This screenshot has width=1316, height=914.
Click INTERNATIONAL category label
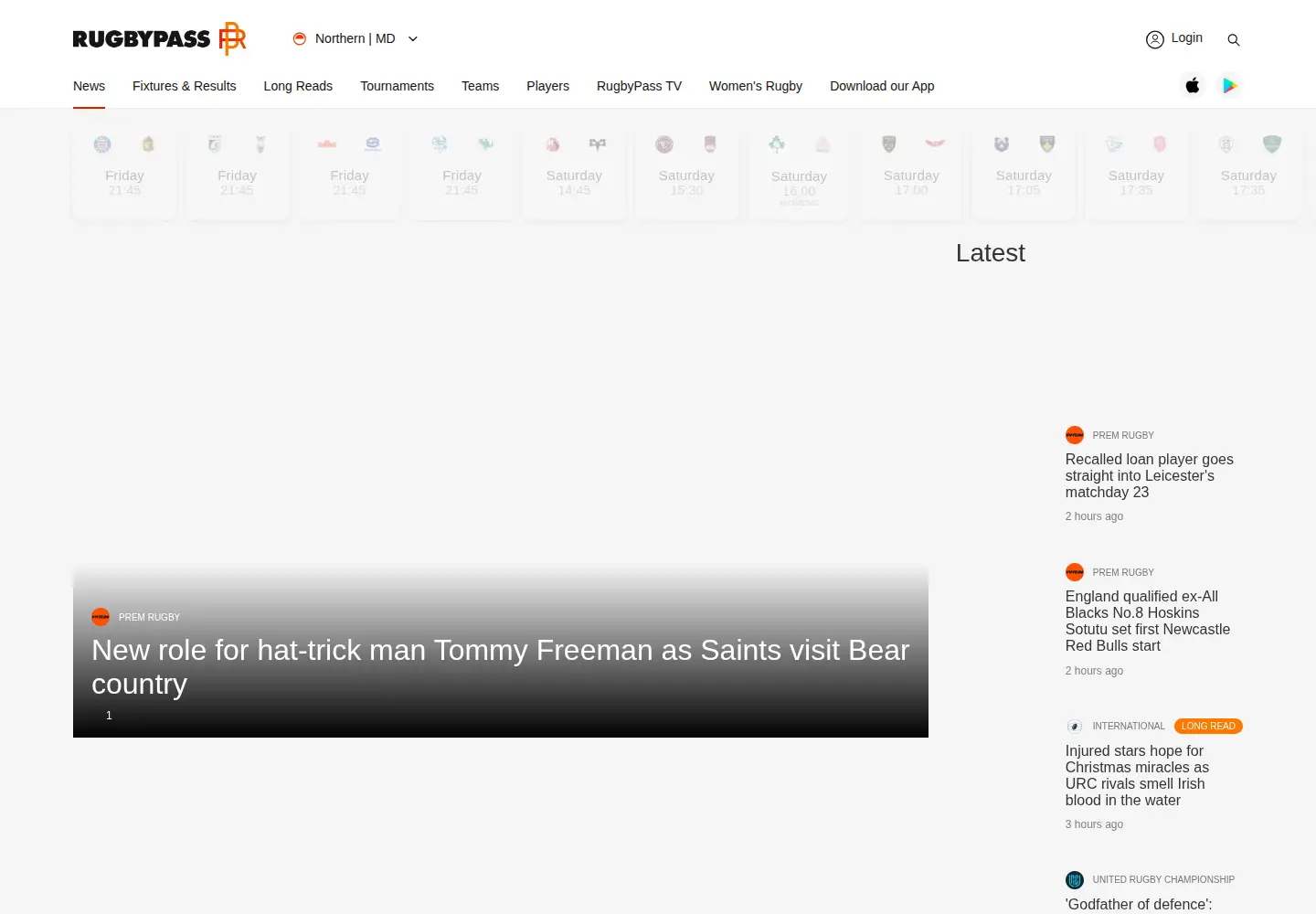(x=1129, y=726)
